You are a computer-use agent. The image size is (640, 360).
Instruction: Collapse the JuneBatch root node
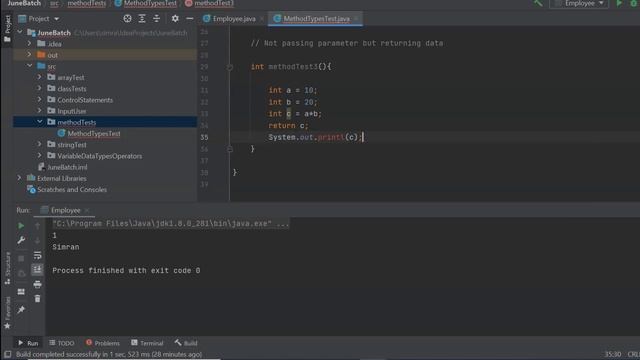pos(20,32)
